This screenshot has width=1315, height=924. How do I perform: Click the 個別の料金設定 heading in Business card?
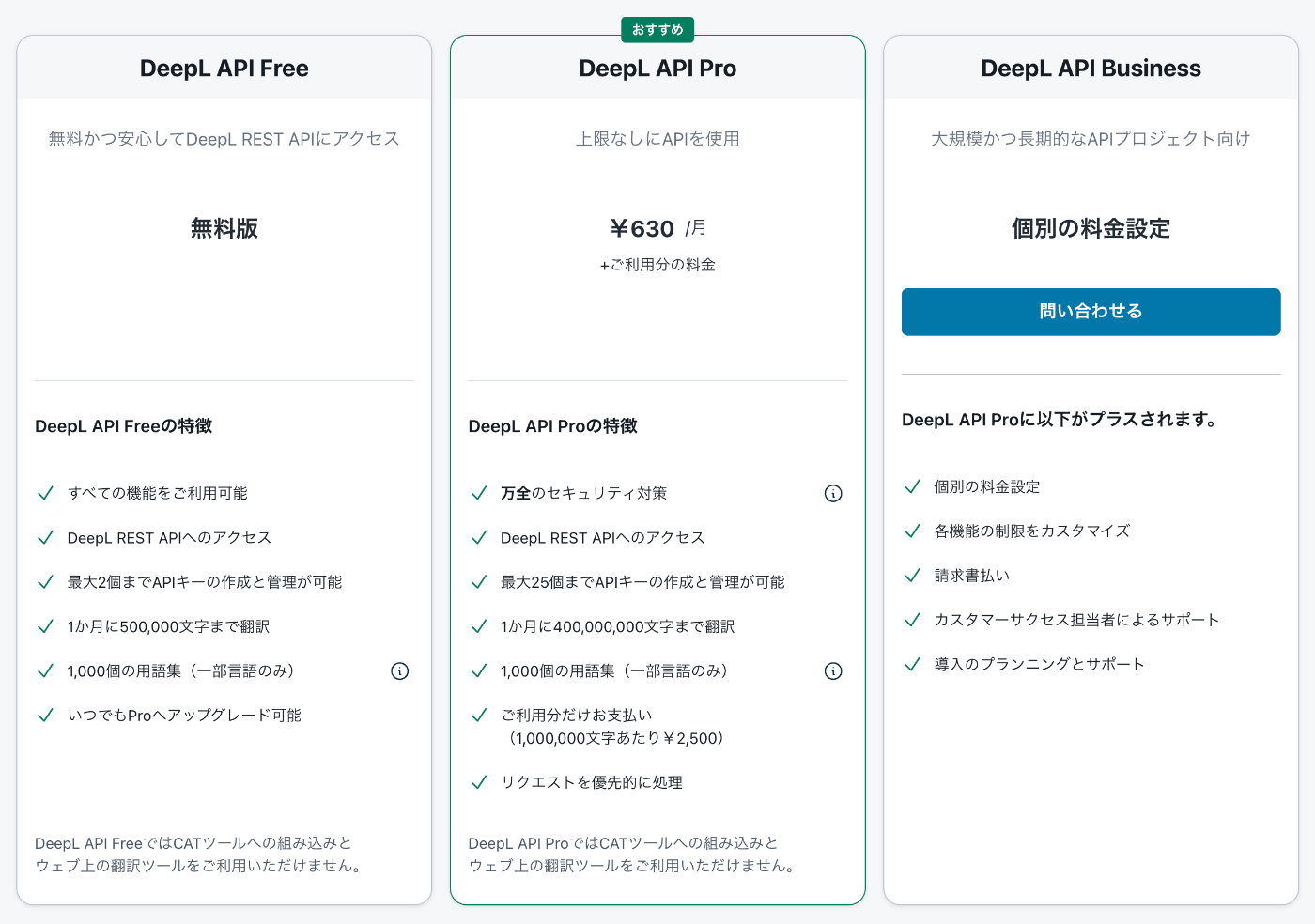pyautogui.click(x=1091, y=228)
